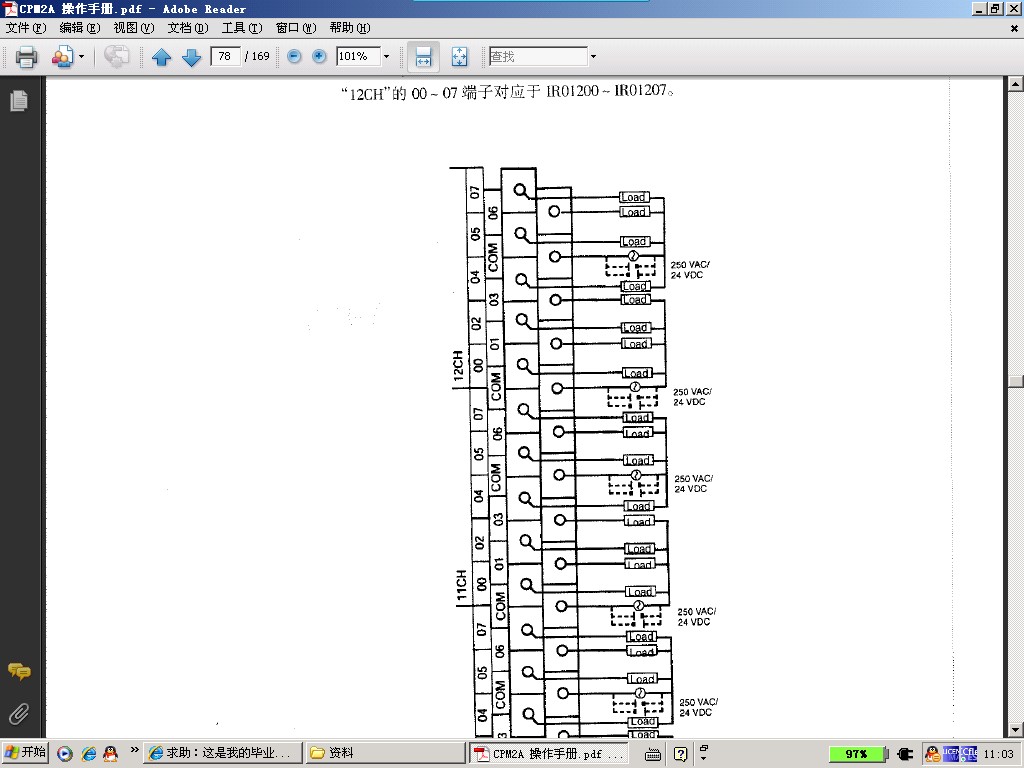Click the page number input field
This screenshot has width=1024, height=768.
(x=225, y=57)
